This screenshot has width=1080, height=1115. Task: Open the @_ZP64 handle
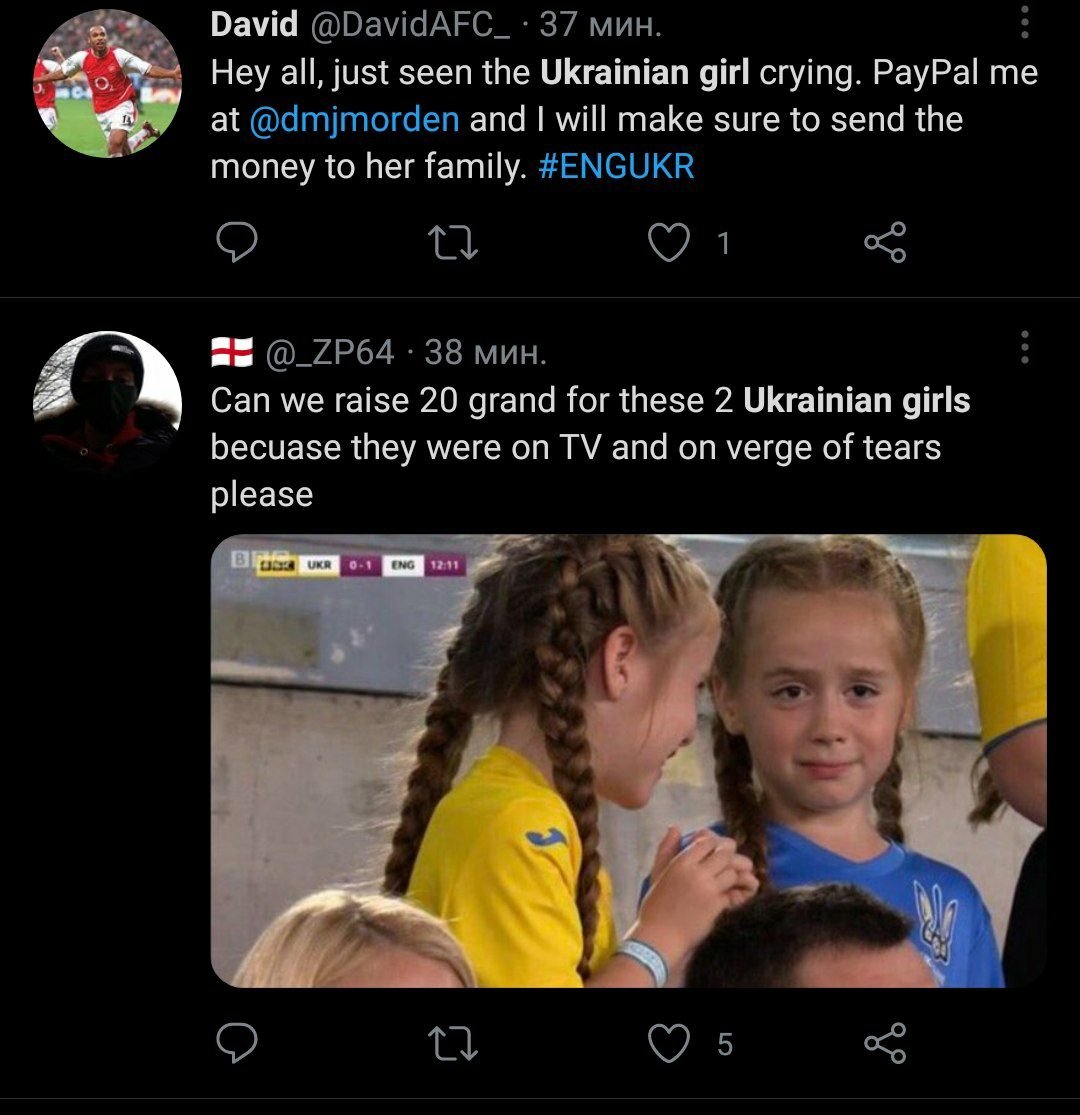329,353
